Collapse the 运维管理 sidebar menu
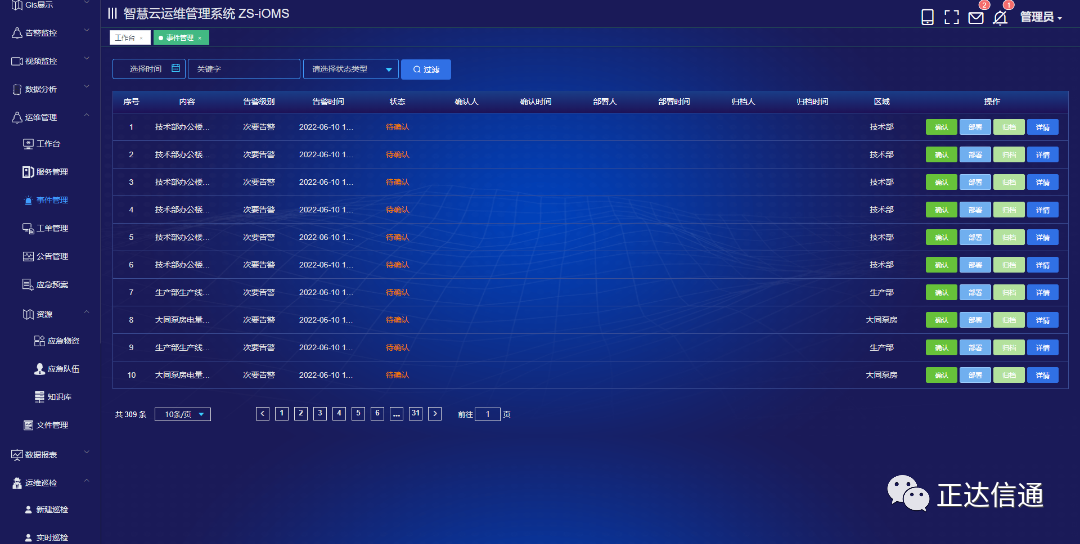 coord(50,118)
